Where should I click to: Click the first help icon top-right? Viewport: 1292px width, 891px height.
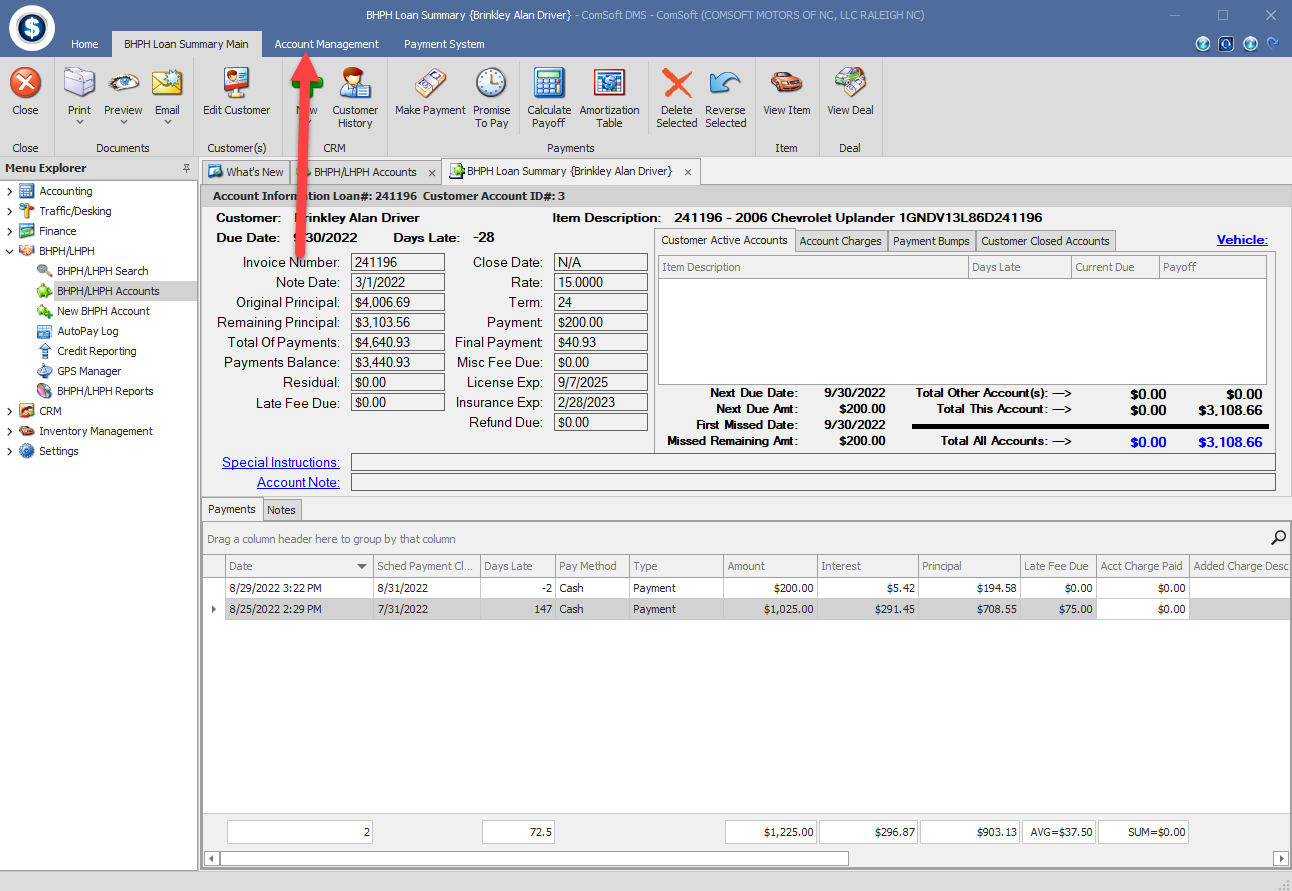tap(1203, 44)
